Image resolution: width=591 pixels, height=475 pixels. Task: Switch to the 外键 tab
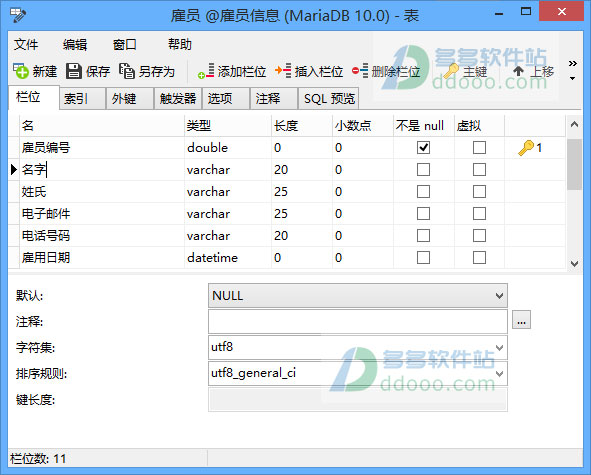(130, 99)
